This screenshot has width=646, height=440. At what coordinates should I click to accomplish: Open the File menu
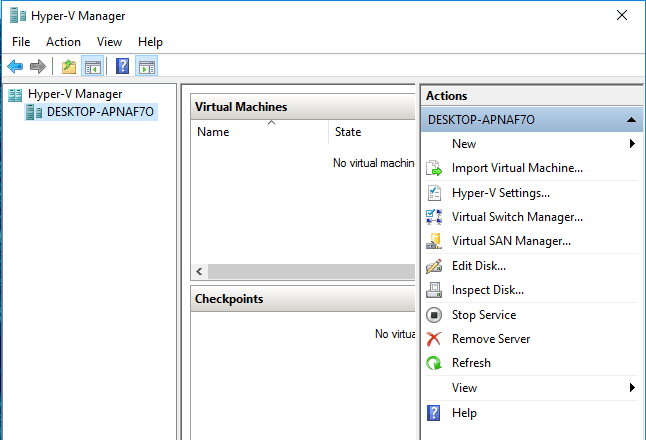(21, 42)
